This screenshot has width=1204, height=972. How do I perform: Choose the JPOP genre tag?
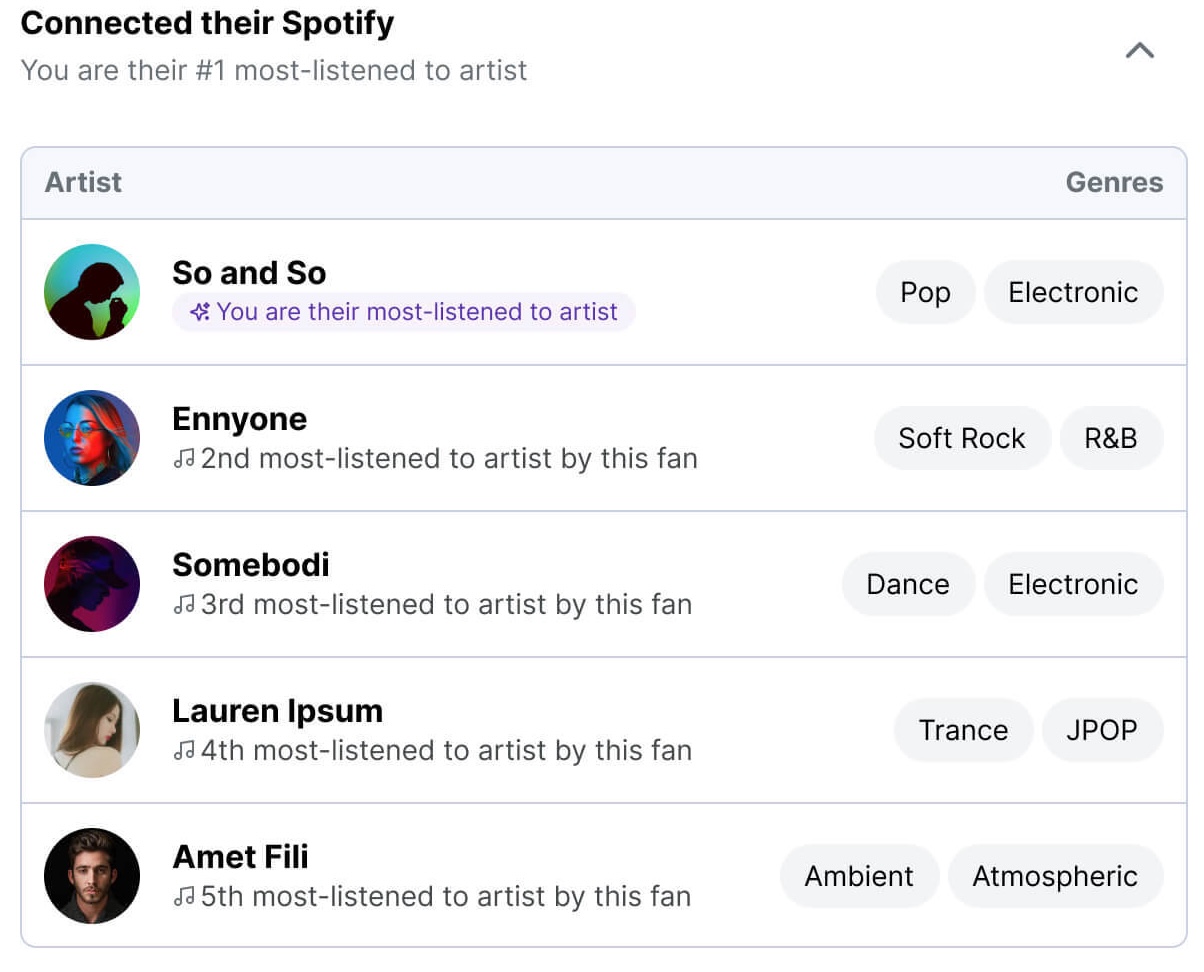point(1102,730)
